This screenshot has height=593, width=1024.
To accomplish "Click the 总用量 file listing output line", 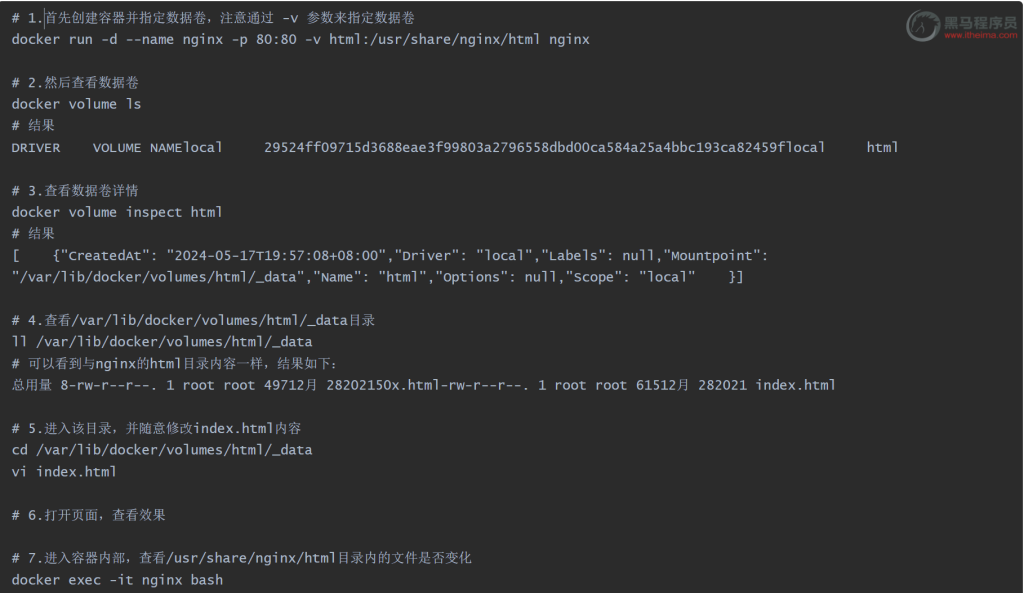I will coord(423,385).
